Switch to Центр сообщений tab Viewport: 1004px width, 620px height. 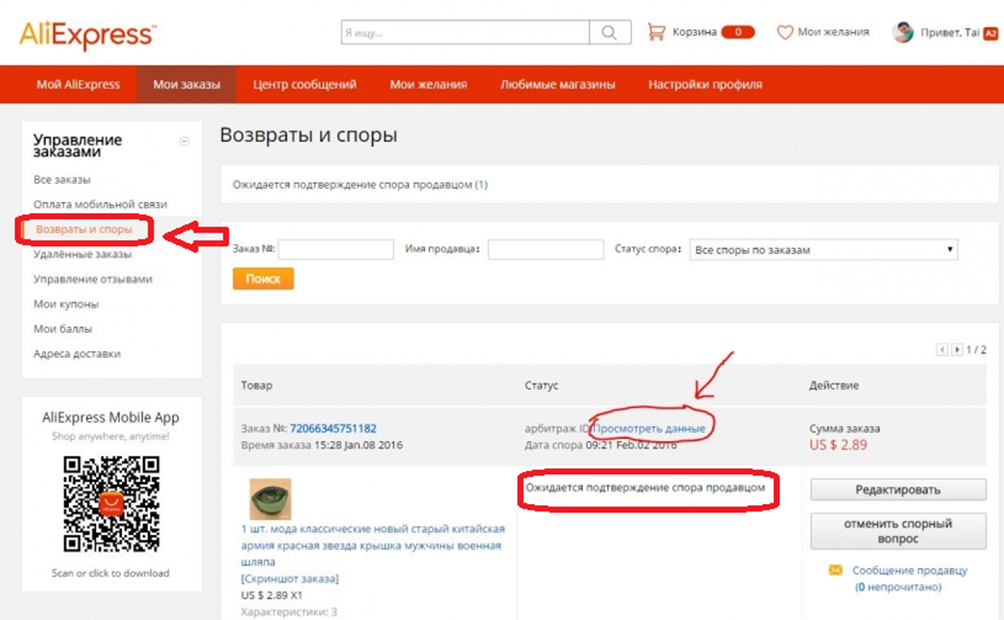(305, 85)
